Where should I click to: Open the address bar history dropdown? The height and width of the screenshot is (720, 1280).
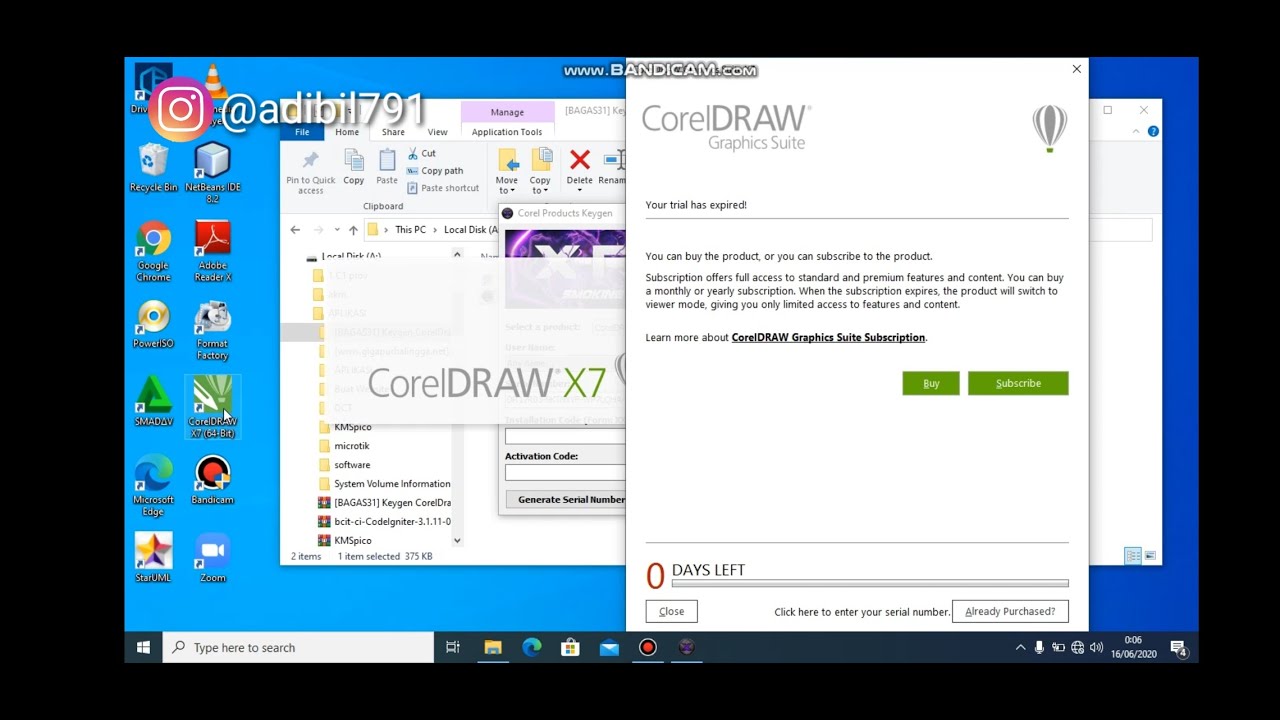[337, 229]
